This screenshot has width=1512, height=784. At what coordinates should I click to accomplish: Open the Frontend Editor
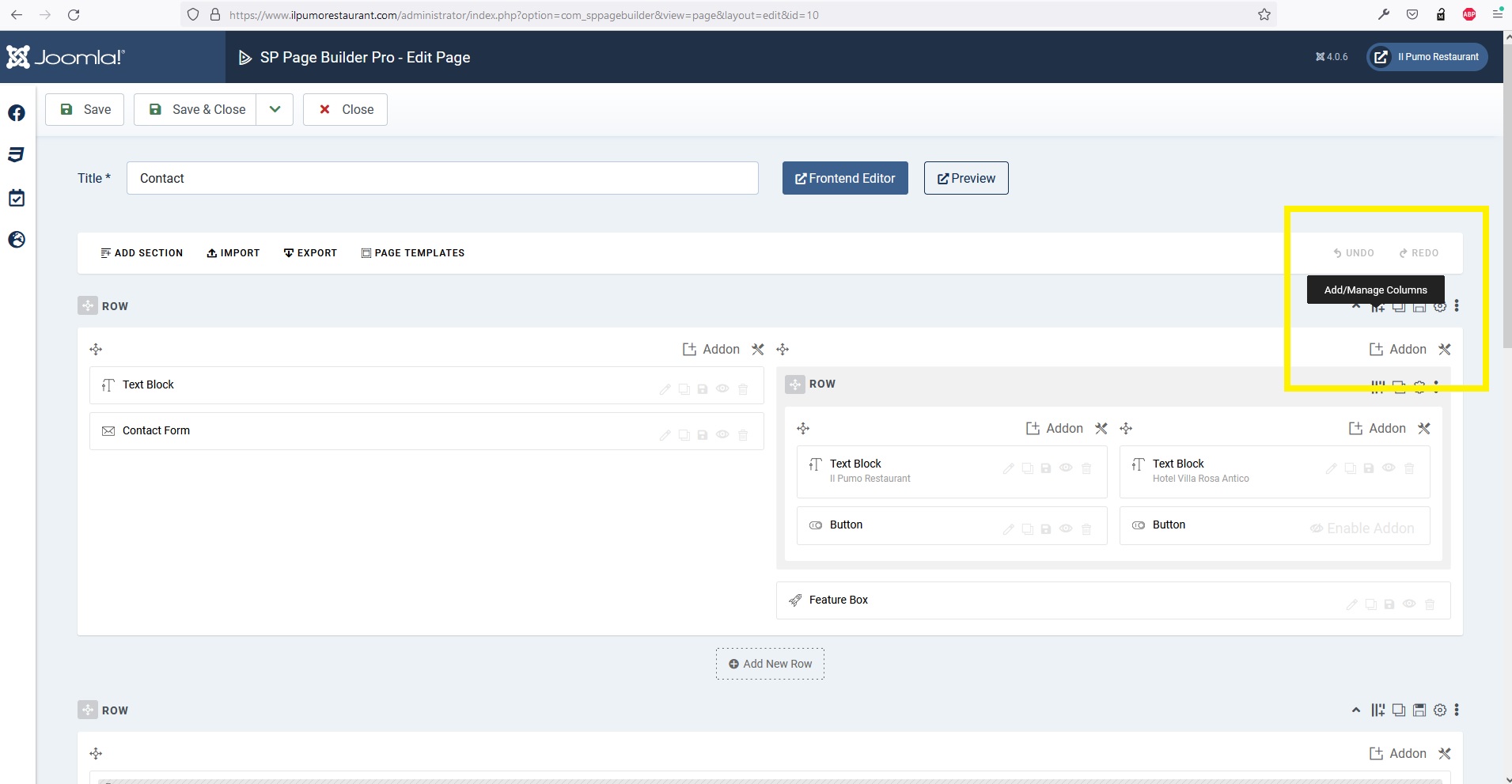[x=845, y=178]
